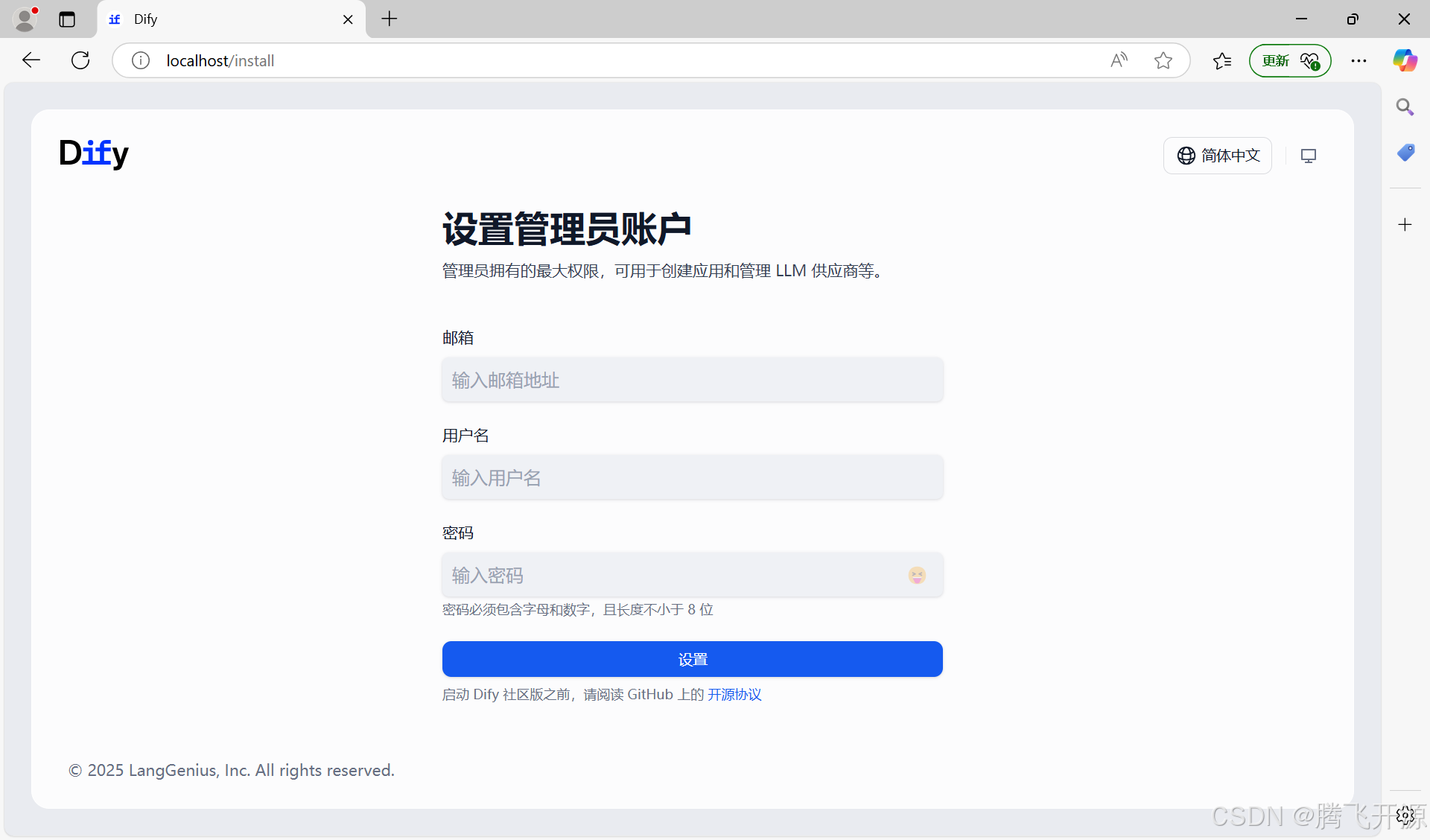Focus the 用户名 username input field
1430x840 pixels.
(x=692, y=477)
